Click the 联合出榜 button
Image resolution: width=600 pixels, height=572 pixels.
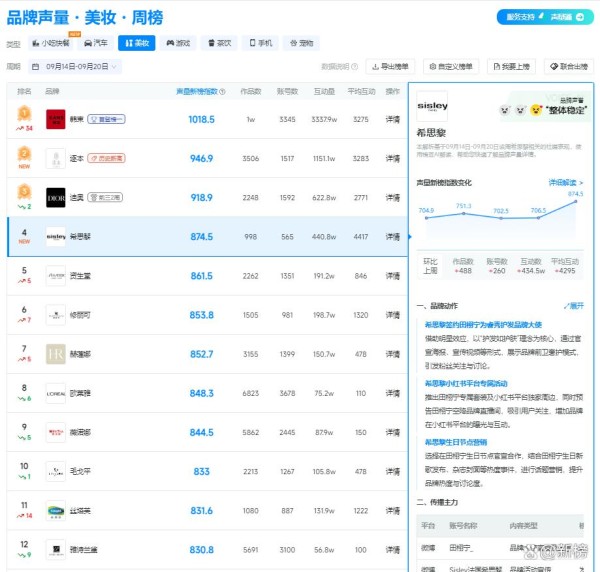click(x=569, y=67)
